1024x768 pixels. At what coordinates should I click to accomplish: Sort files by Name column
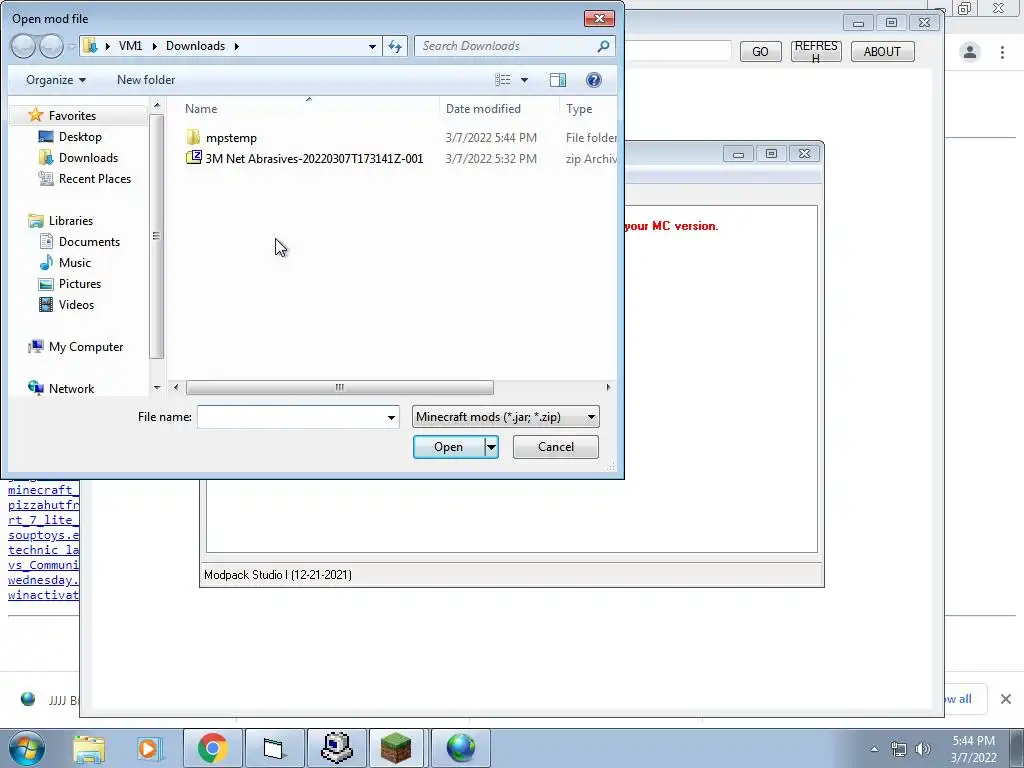[x=201, y=109]
